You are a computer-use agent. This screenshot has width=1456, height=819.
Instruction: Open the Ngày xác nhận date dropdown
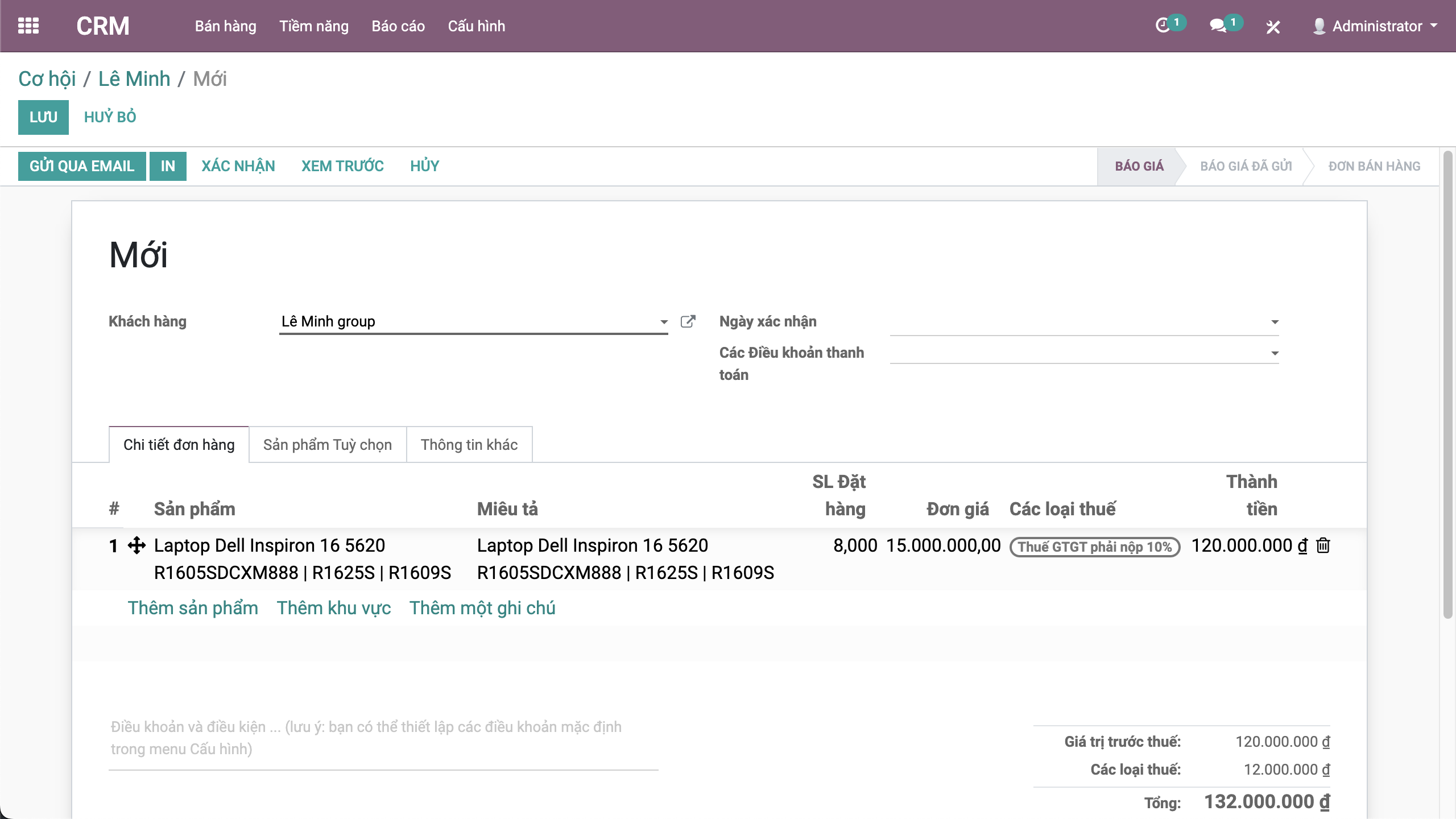pyautogui.click(x=1275, y=322)
